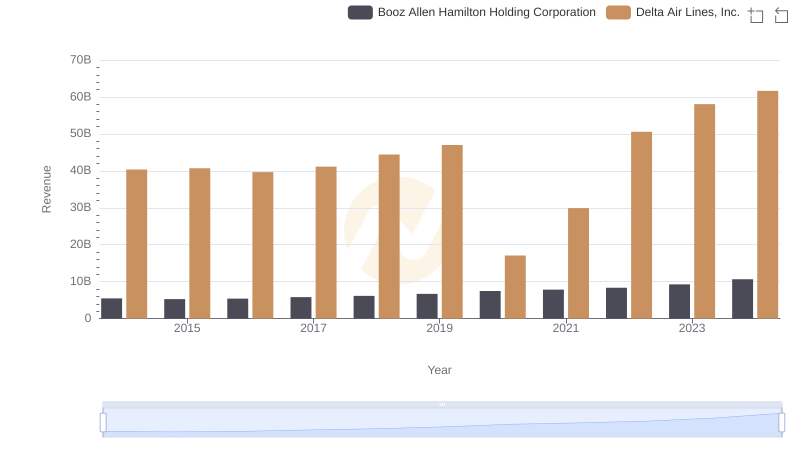The width and height of the screenshot is (800, 461).
Task: Click inside the data zoom preview area
Action: pyautogui.click(x=442, y=423)
